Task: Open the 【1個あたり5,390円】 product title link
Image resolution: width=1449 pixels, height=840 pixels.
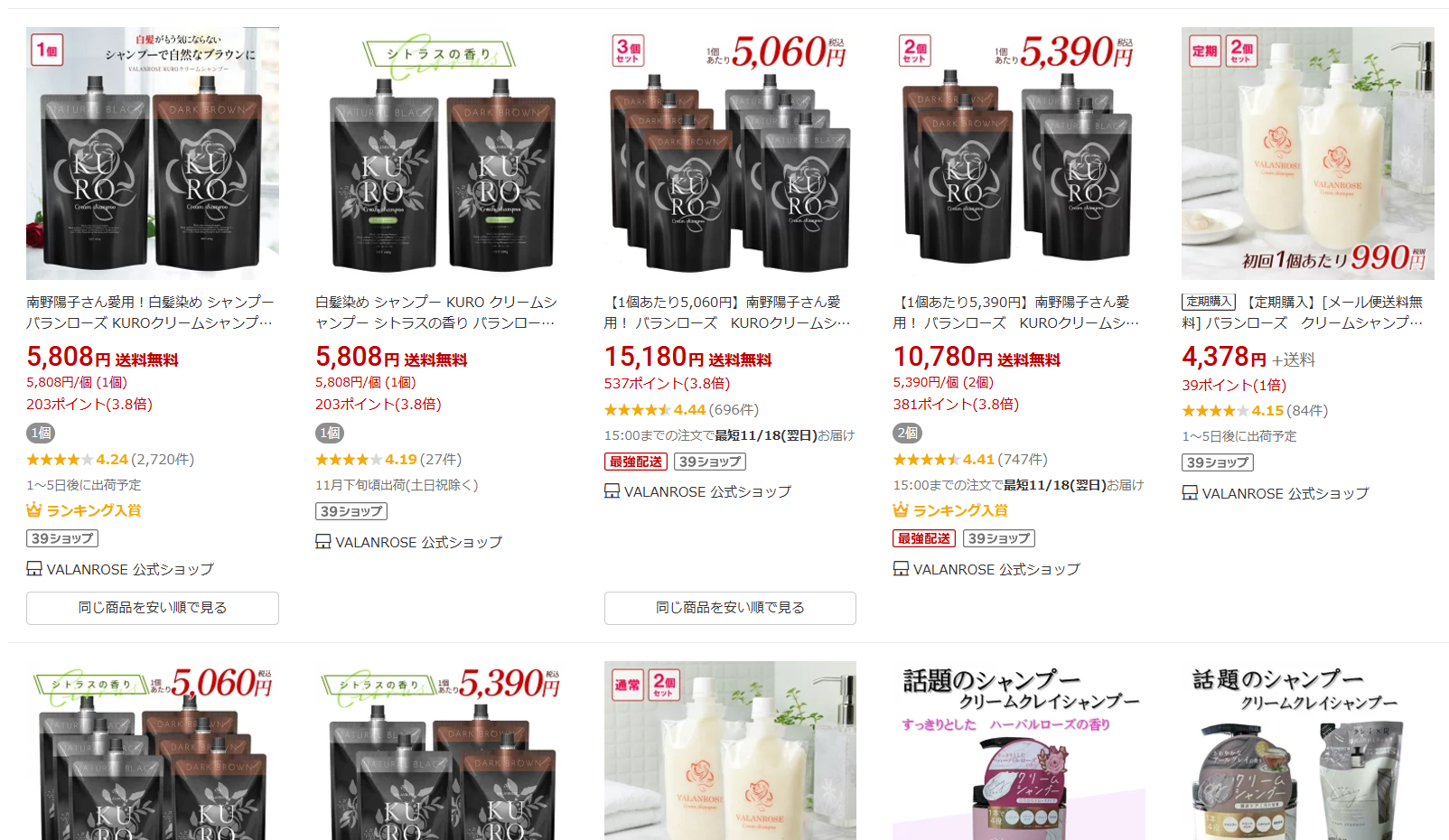Action: 1016,313
